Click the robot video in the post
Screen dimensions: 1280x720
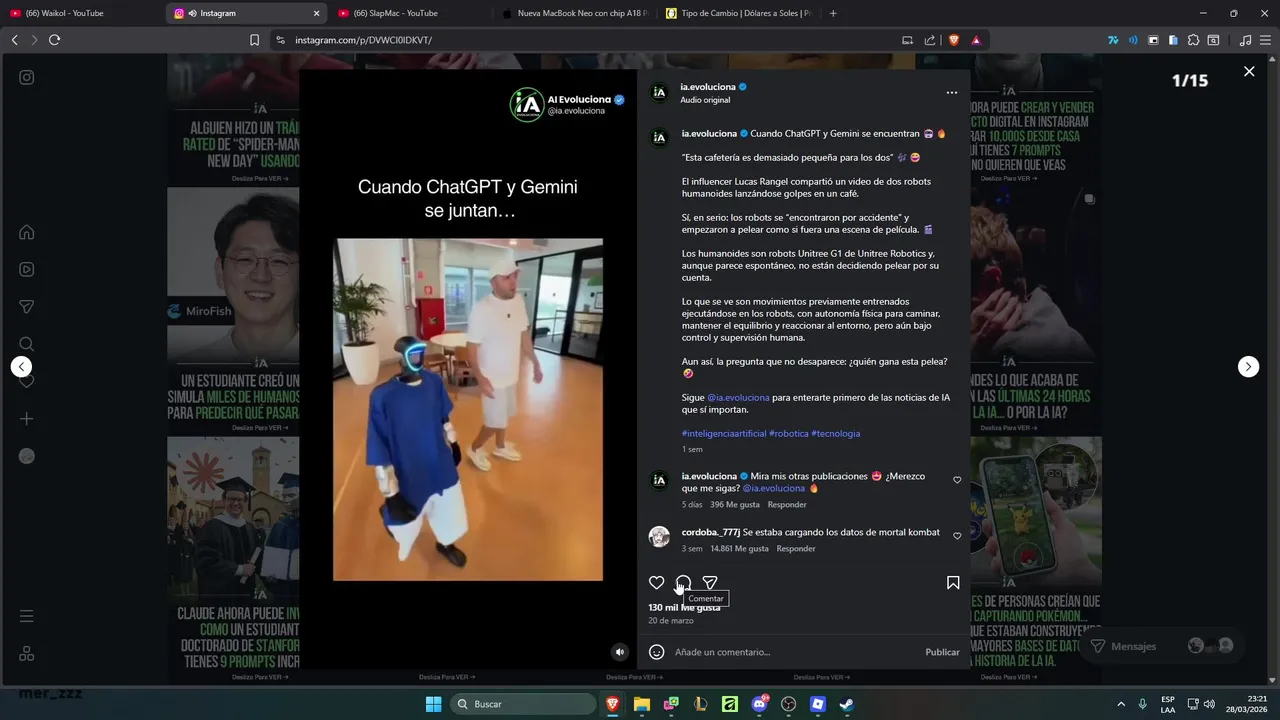(x=468, y=409)
